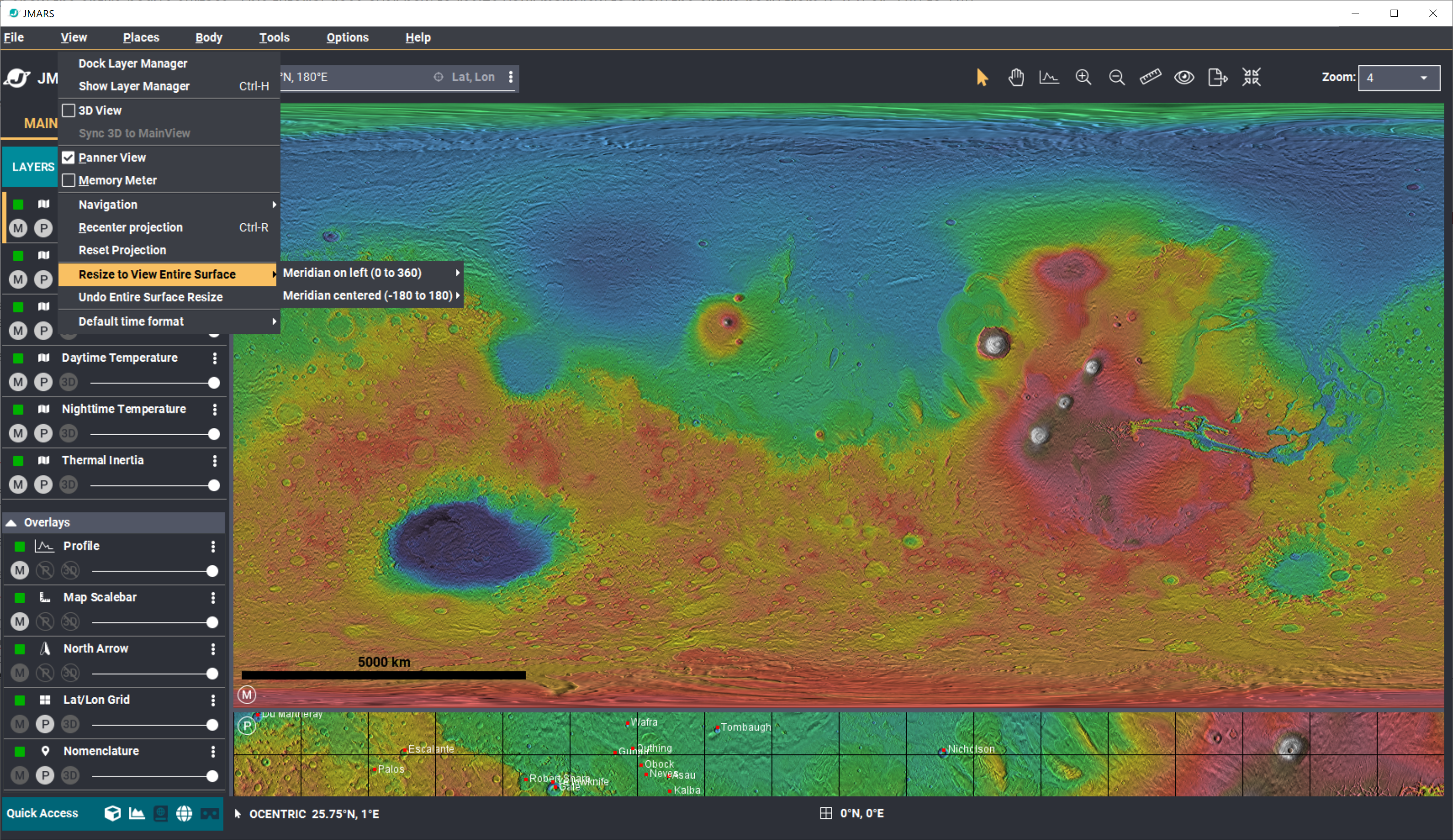Adjust Daytime Temperature opacity slider

pyautogui.click(x=153, y=383)
